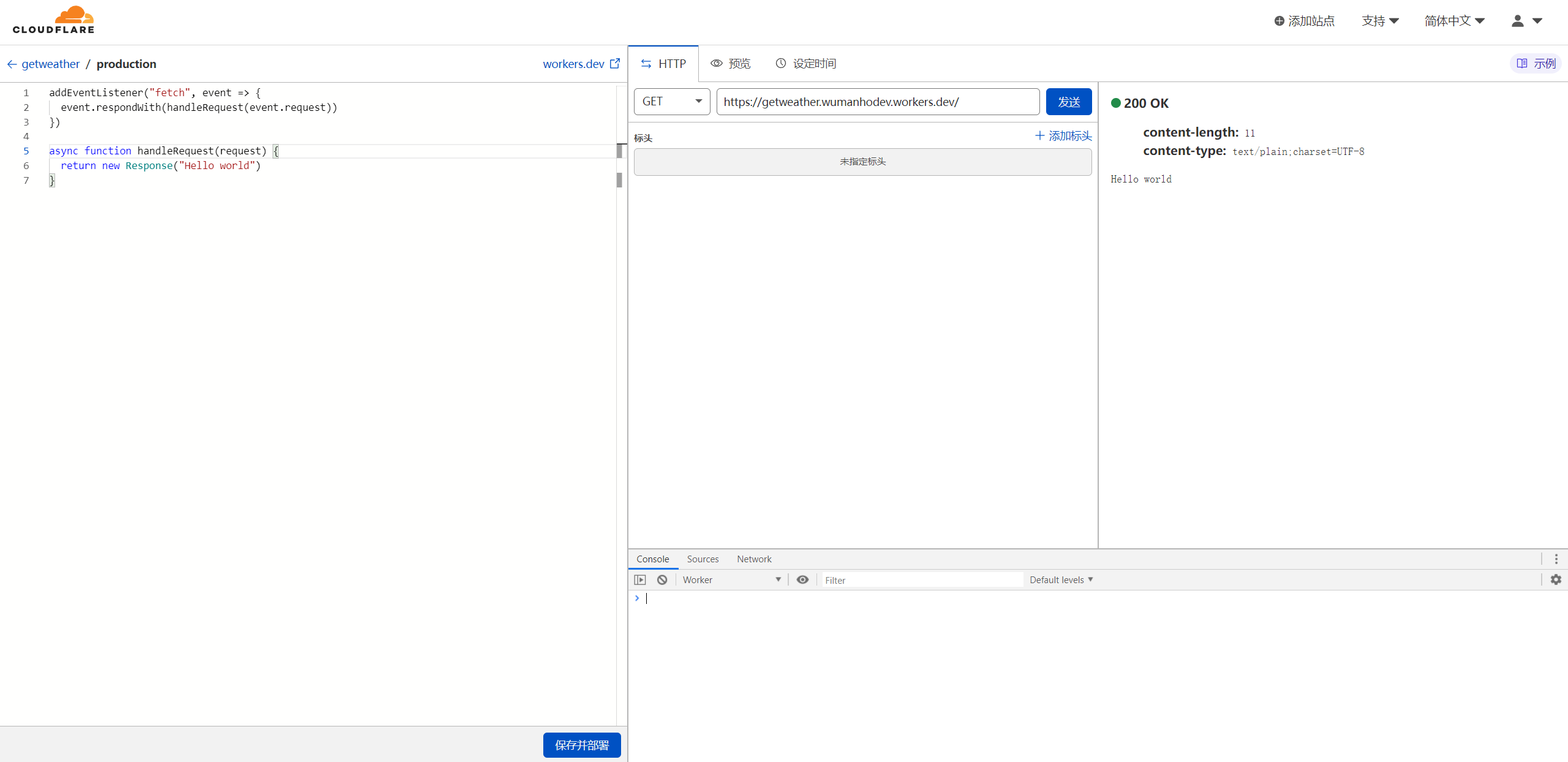This screenshot has height=762, width=1568.
Task: Click the clear console icon
Action: coord(661,579)
